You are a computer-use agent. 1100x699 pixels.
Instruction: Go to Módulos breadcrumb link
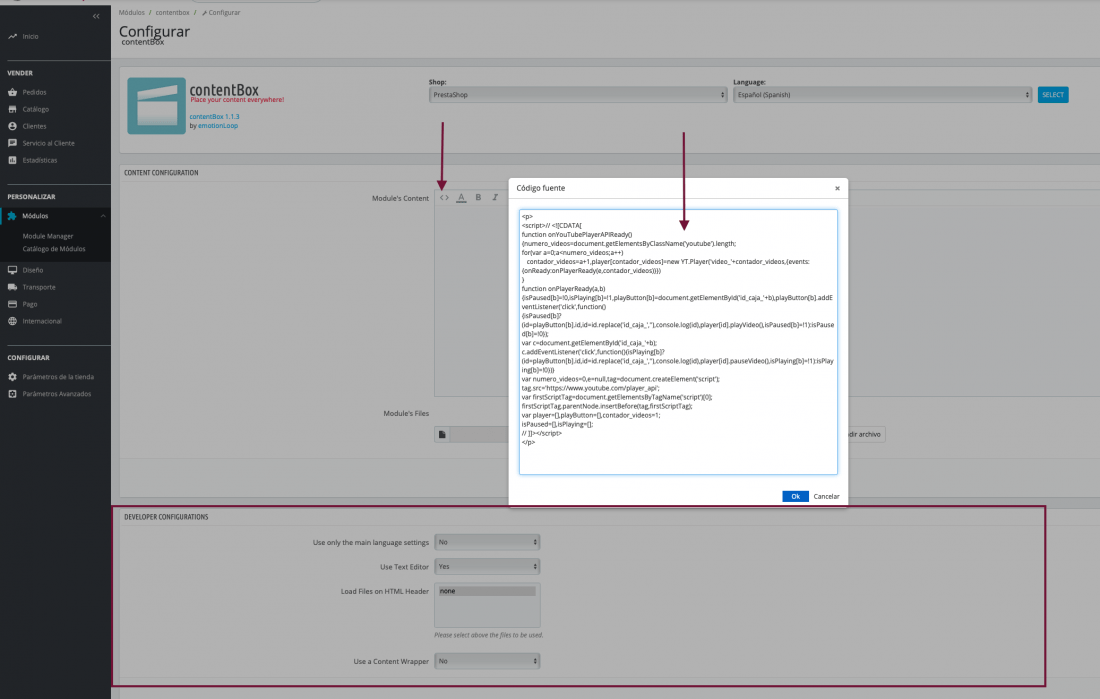coord(131,13)
